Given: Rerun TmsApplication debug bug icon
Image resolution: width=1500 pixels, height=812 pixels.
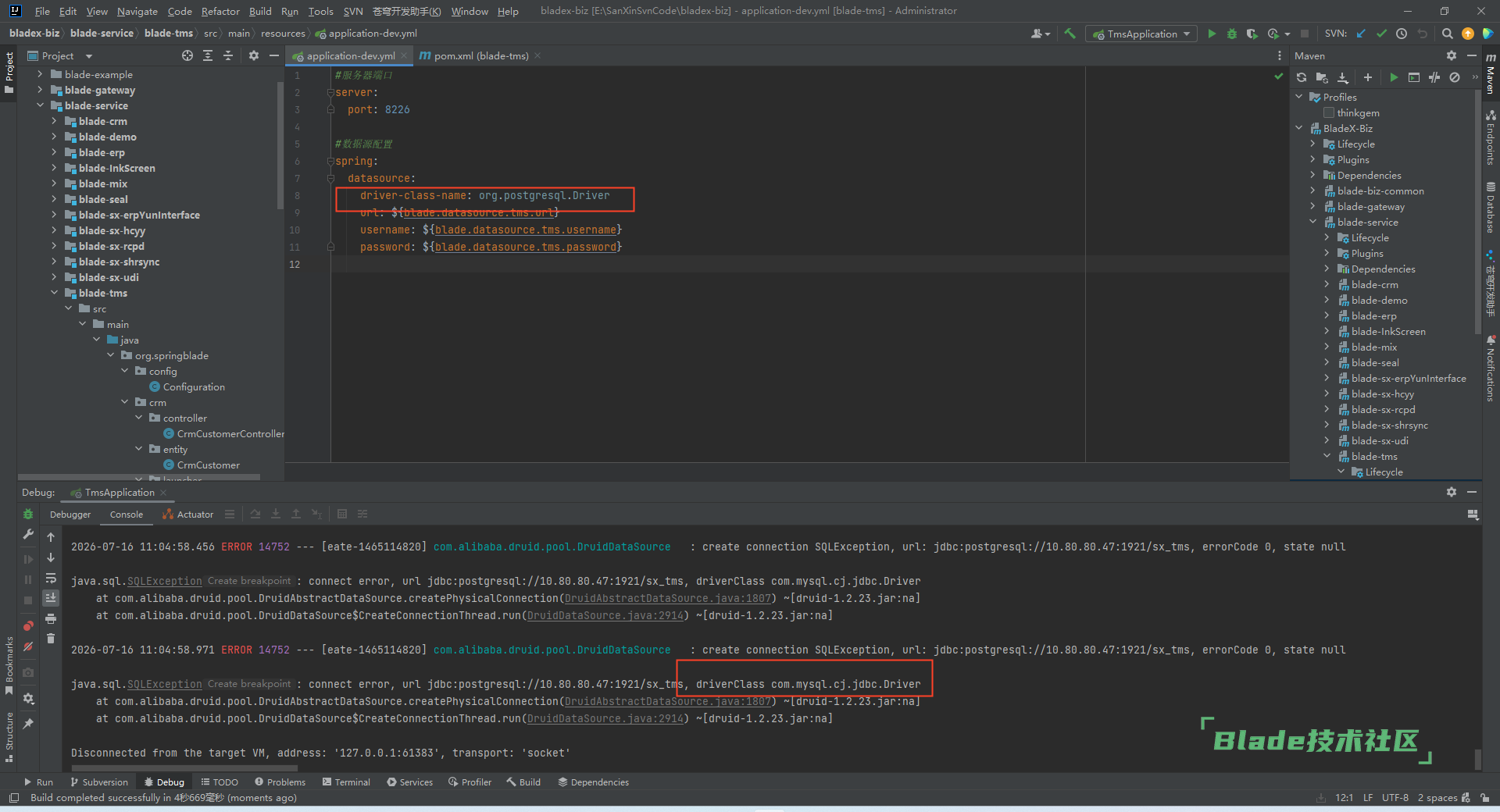Looking at the screenshot, I should coord(28,514).
